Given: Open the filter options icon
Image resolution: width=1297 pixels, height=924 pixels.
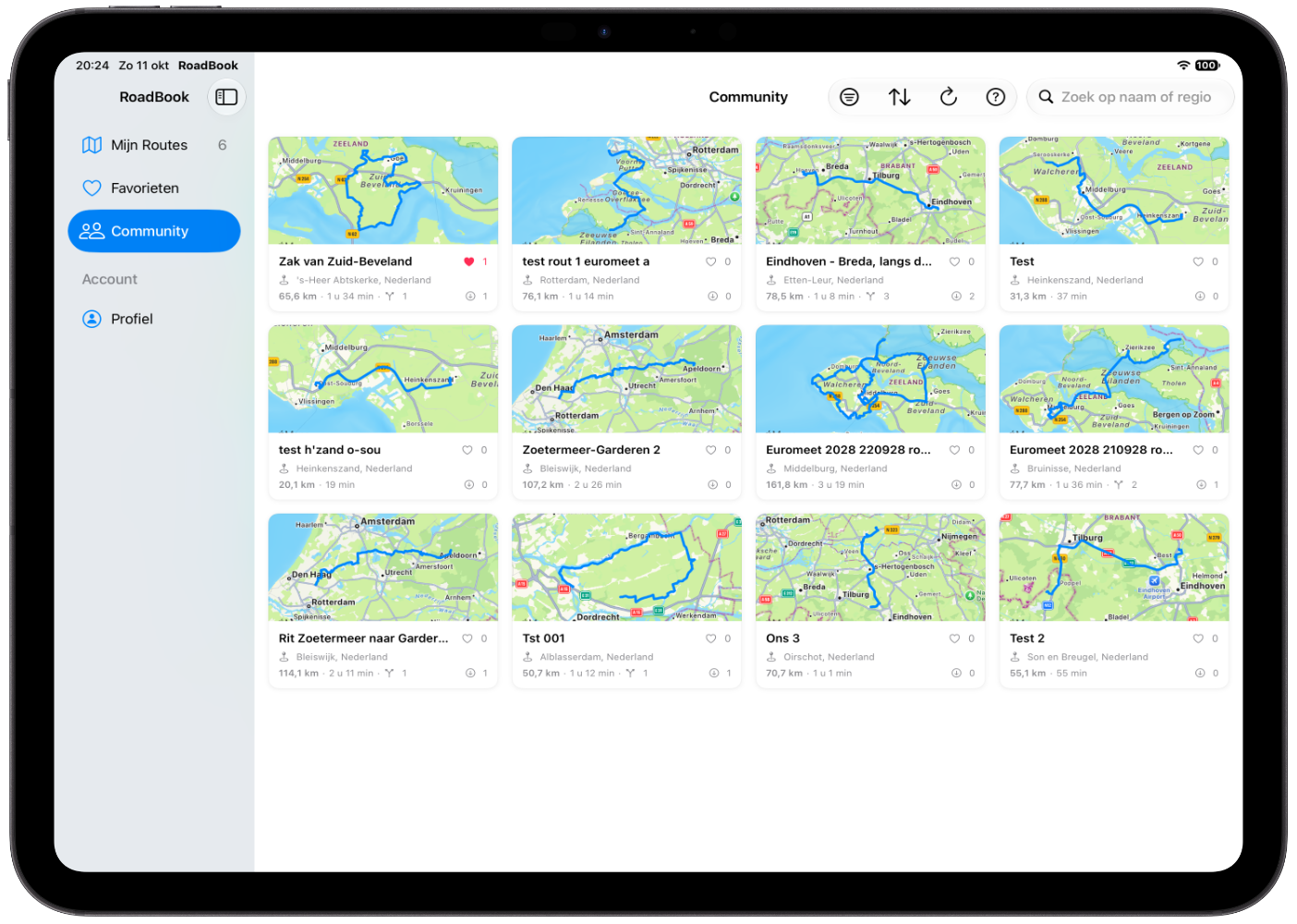Looking at the screenshot, I should tap(849, 97).
